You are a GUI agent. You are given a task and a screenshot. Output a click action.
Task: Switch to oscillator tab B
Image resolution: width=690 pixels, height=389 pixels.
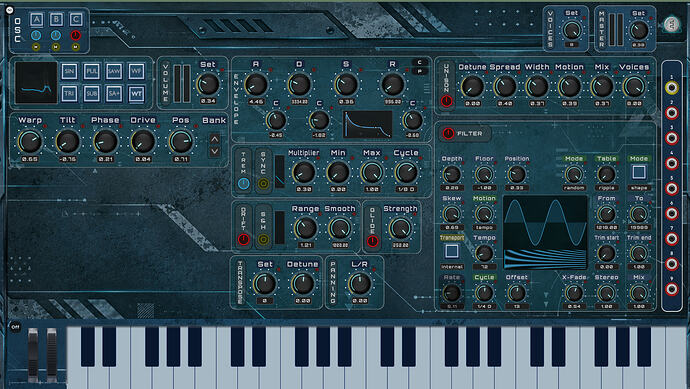tap(56, 19)
